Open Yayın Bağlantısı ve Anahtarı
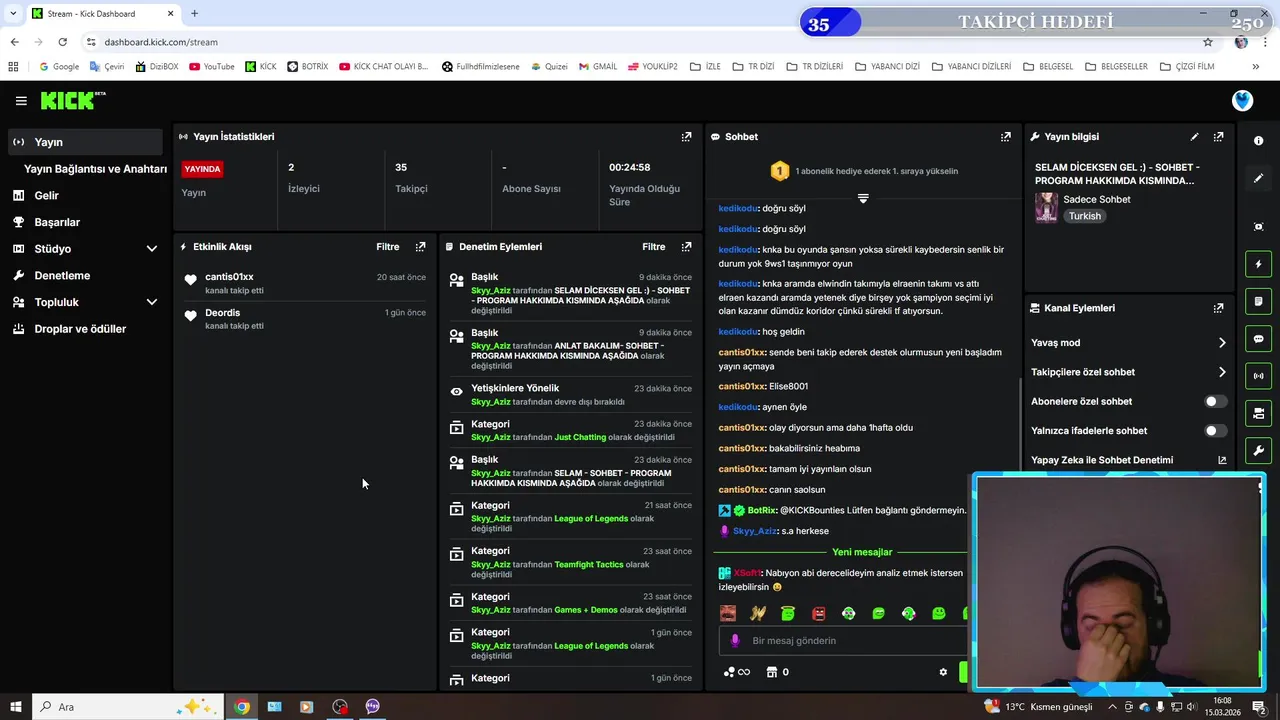Viewport: 1280px width, 720px height. pos(95,169)
